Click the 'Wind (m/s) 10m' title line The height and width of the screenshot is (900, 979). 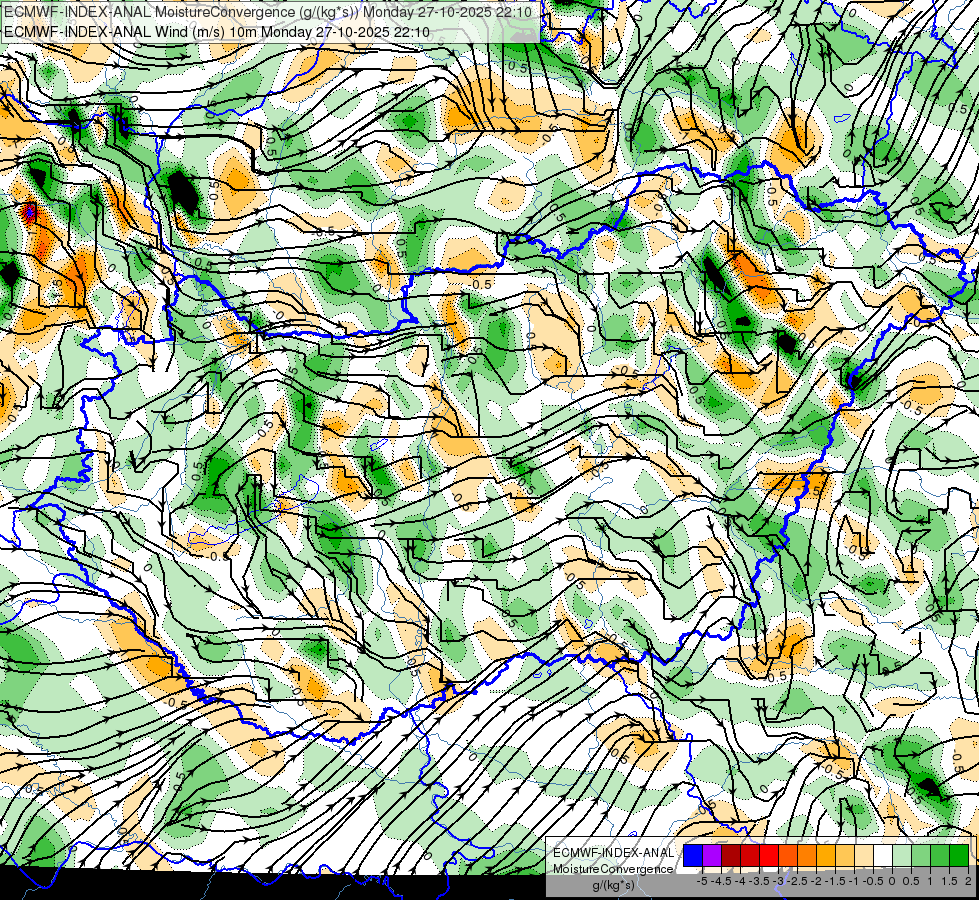pos(216,32)
